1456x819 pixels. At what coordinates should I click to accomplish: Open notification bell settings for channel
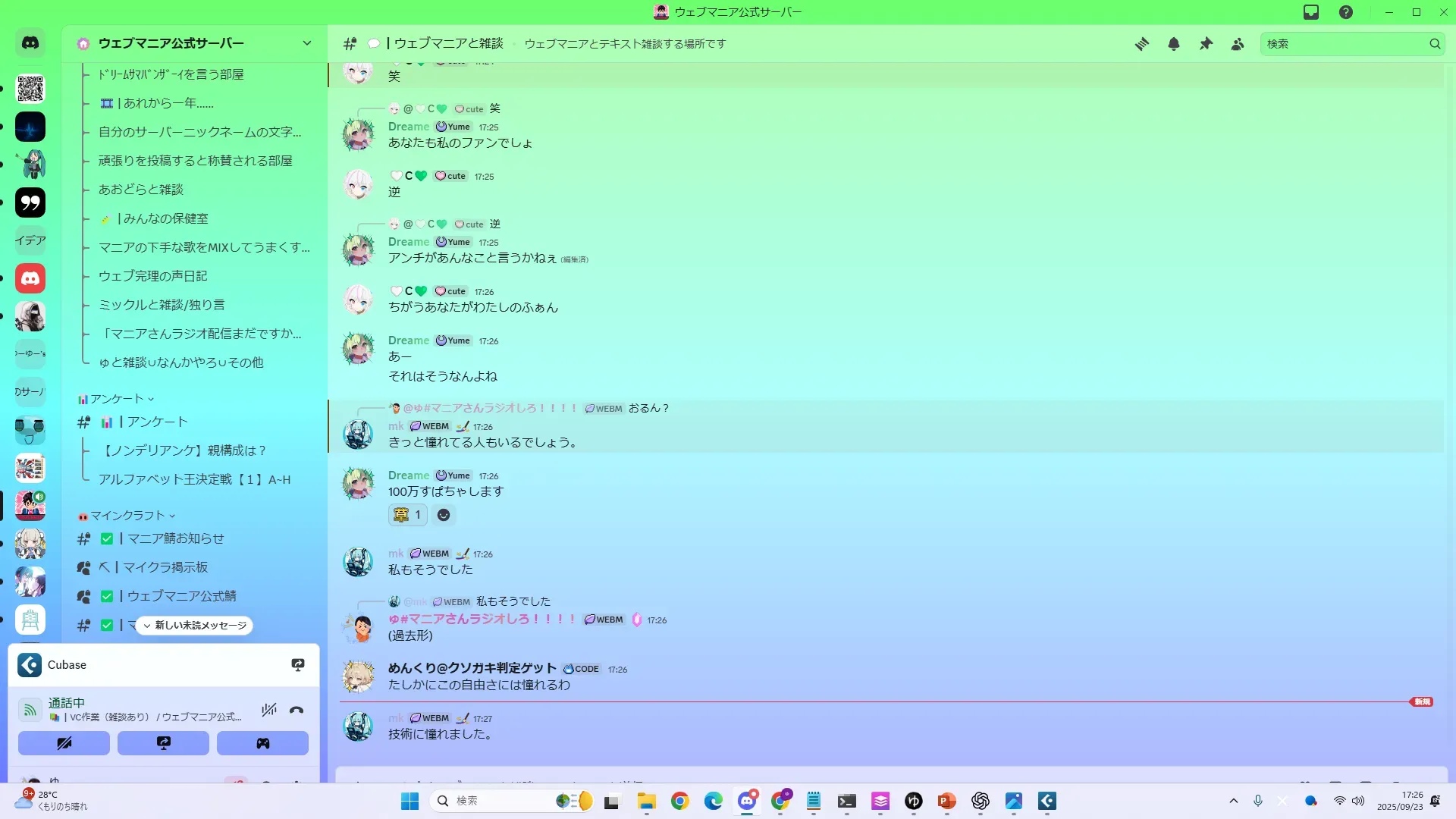tap(1174, 44)
